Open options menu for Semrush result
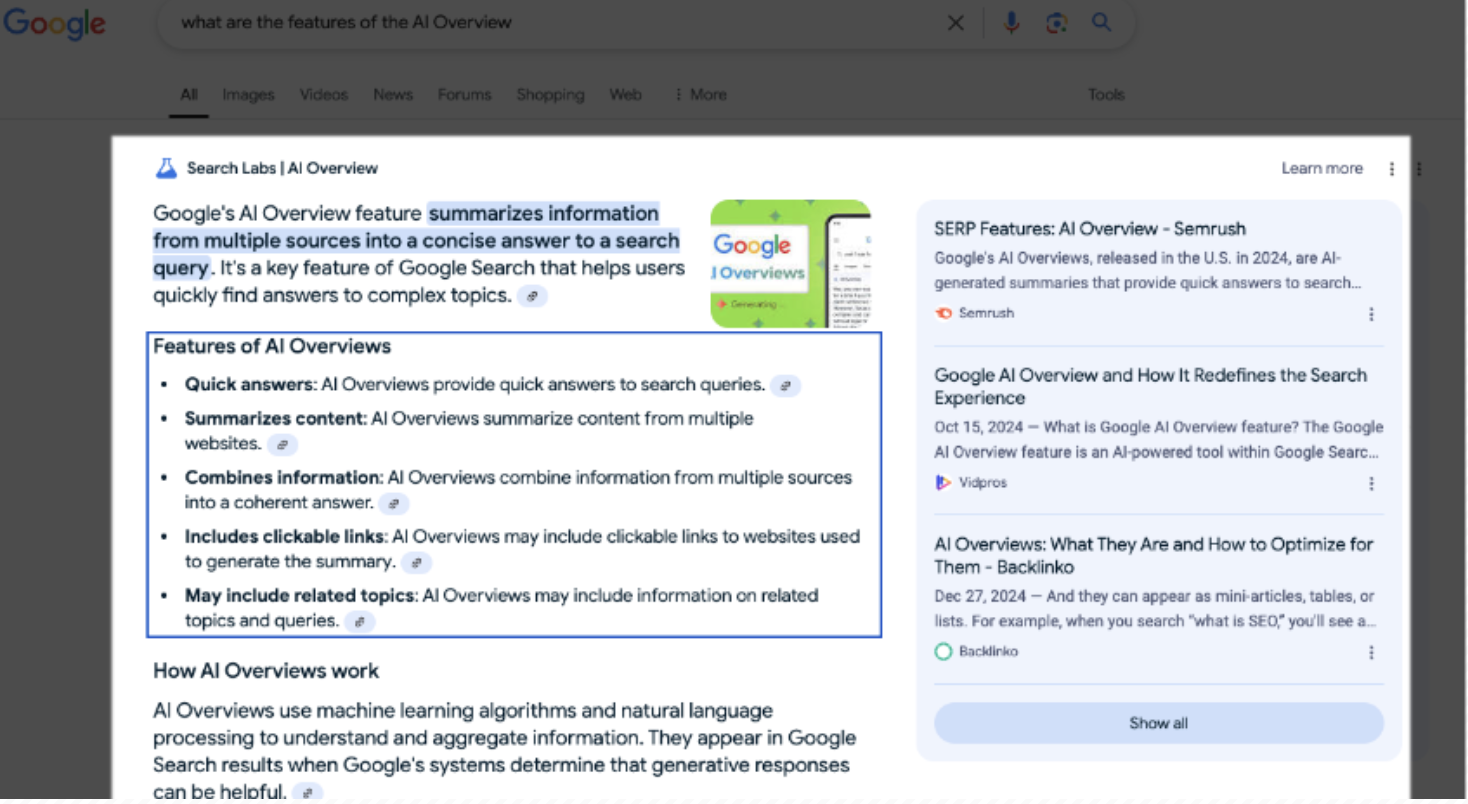1468x804 pixels. (1371, 314)
